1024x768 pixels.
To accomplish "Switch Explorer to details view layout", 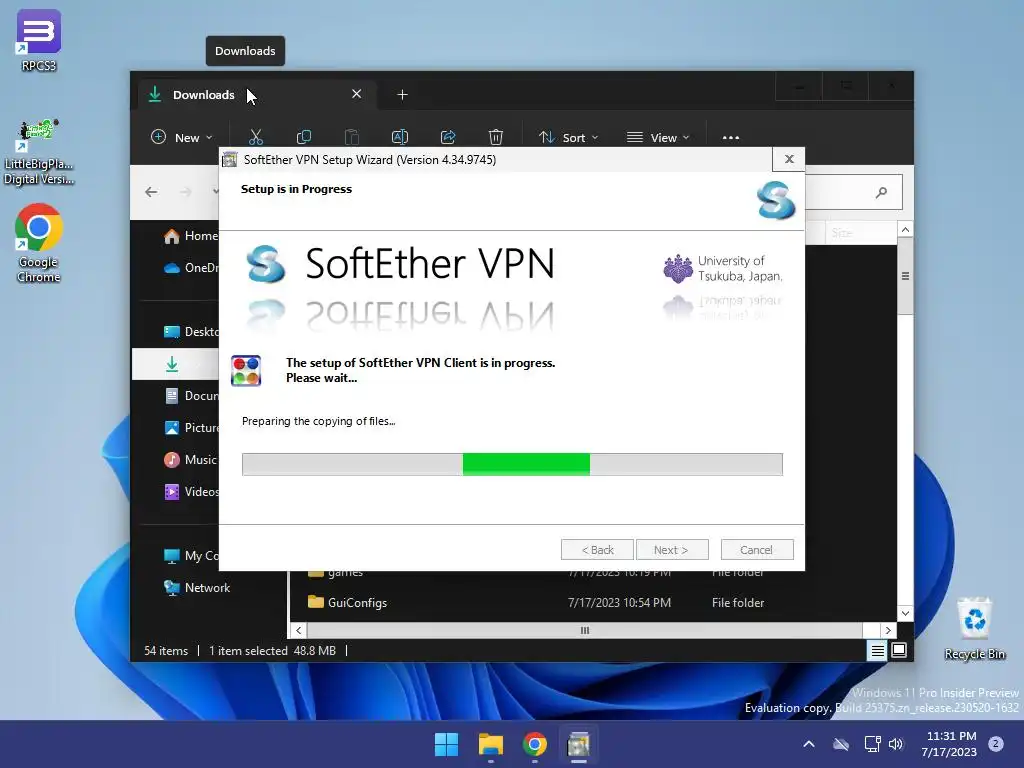I will [x=877, y=650].
